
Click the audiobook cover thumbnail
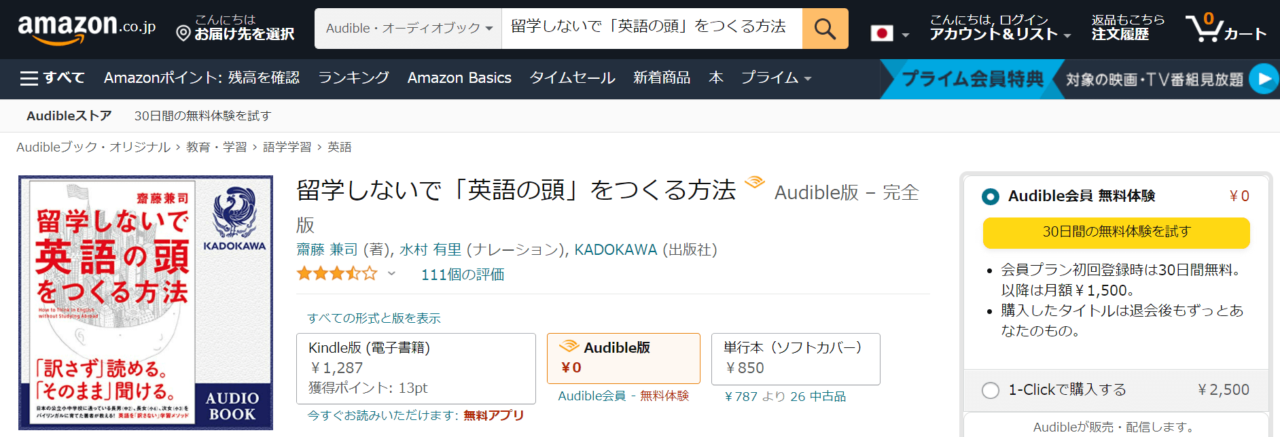pos(145,303)
